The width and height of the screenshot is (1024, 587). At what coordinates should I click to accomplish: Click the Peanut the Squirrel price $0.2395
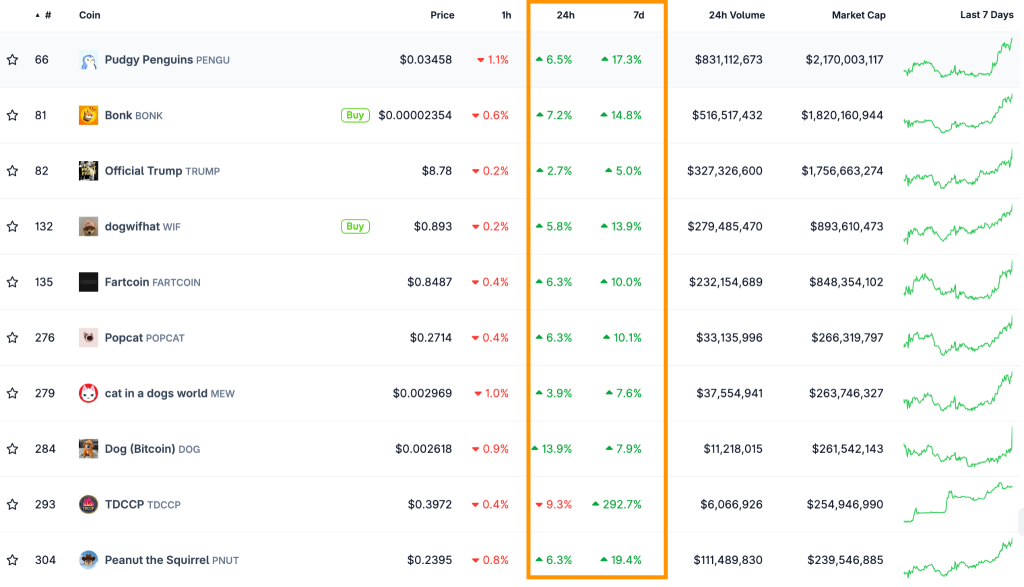tap(430, 560)
